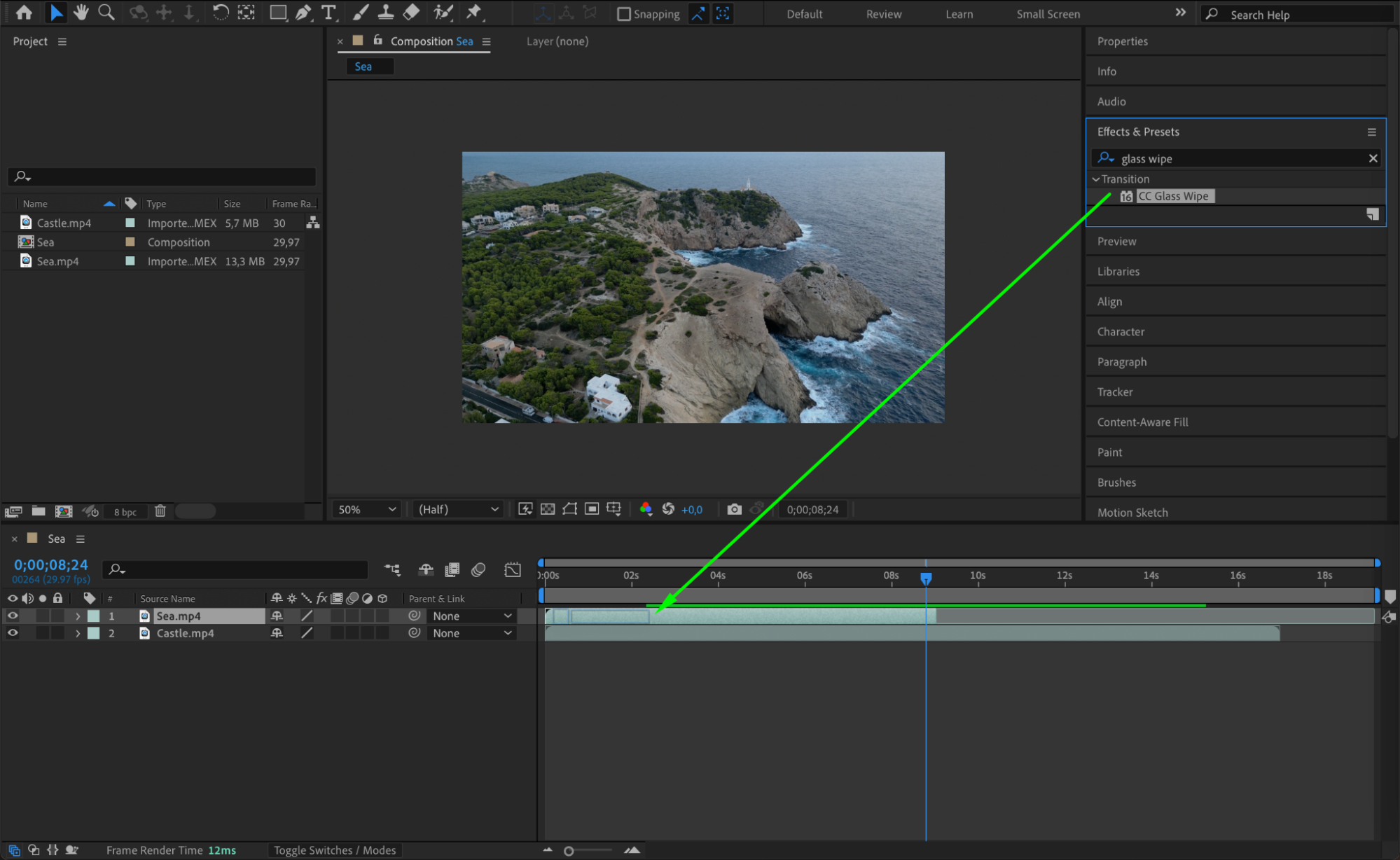This screenshot has height=860, width=1400.
Task: Click the Castle.mp4 layer label color swatch
Action: click(93, 633)
